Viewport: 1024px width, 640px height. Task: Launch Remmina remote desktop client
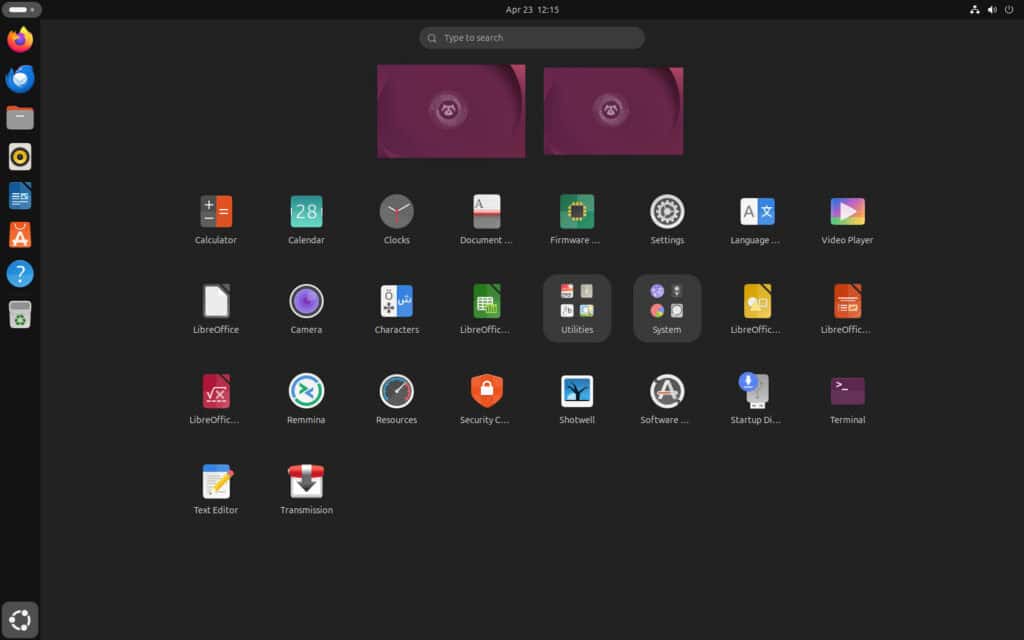tap(306, 391)
